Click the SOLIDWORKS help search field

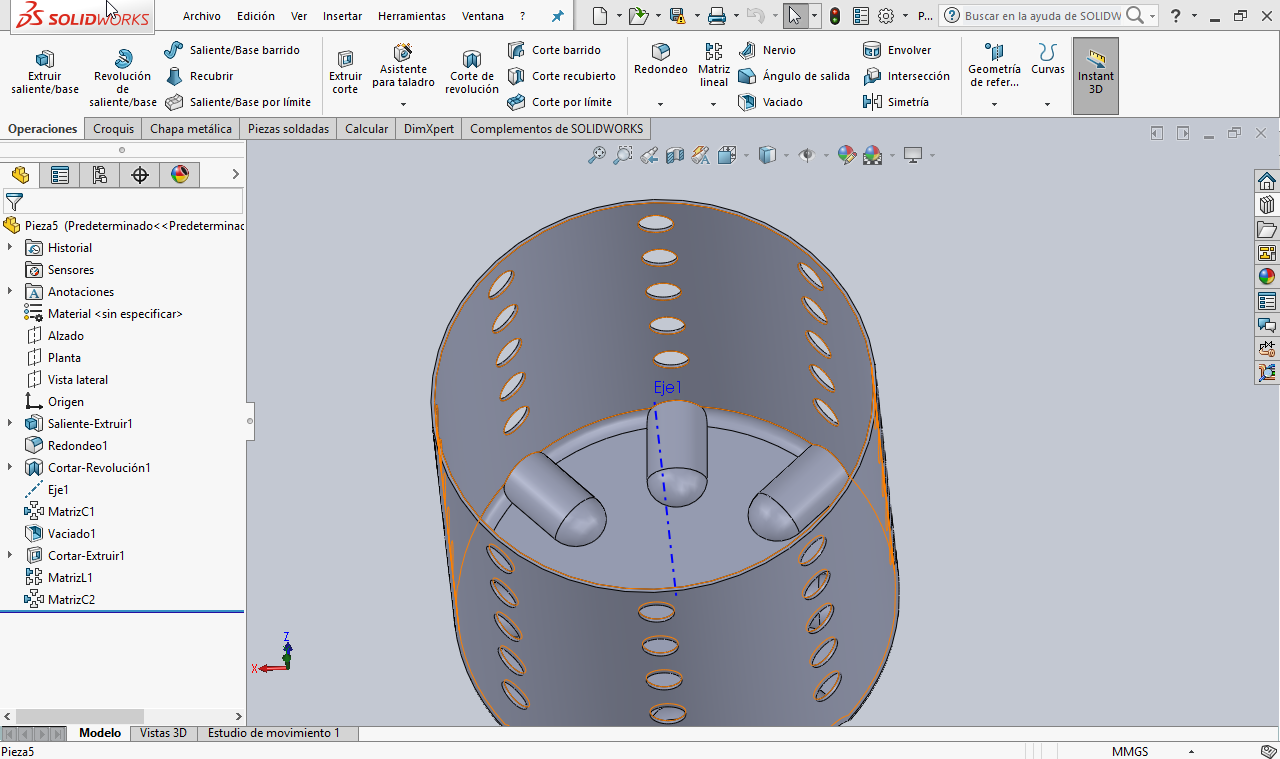[1042, 16]
